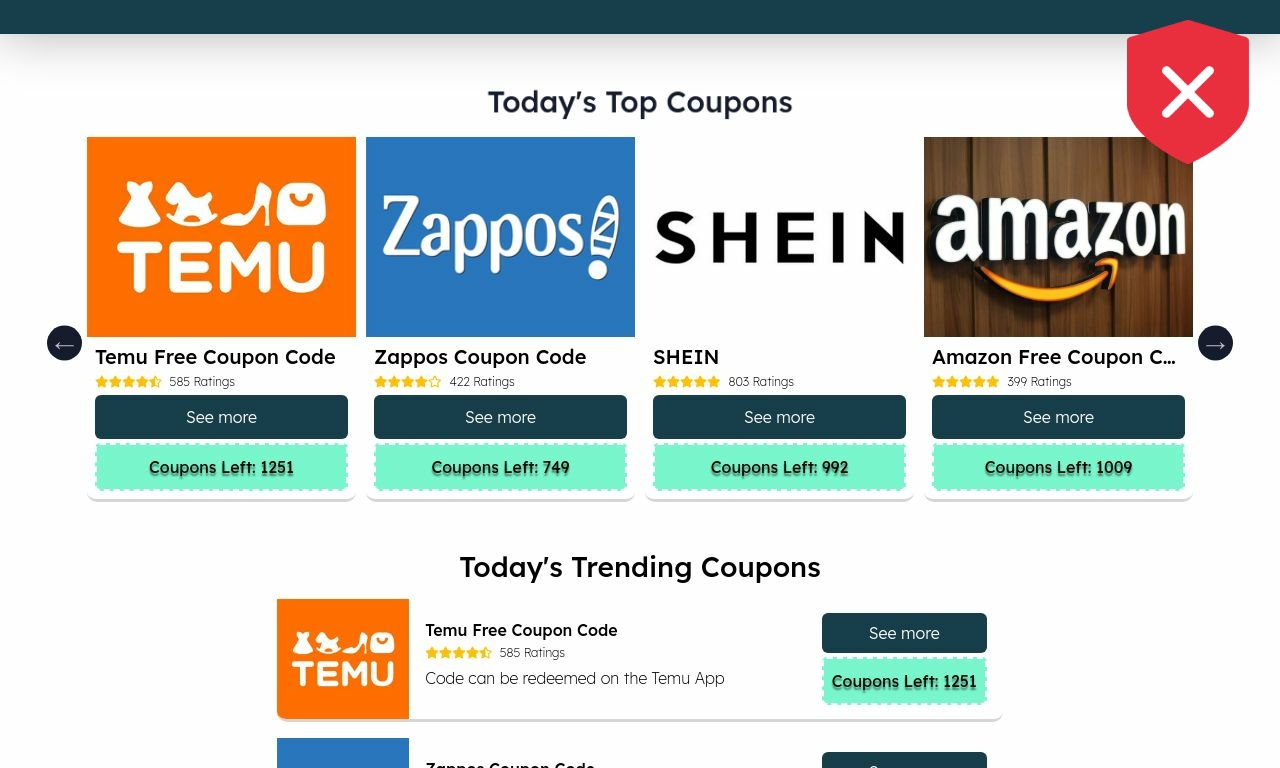
Task: Click See more in trending Temu row
Action: click(x=904, y=633)
